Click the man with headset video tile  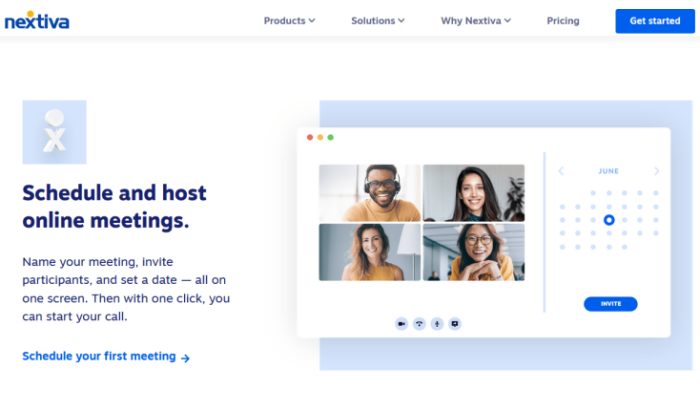point(370,193)
